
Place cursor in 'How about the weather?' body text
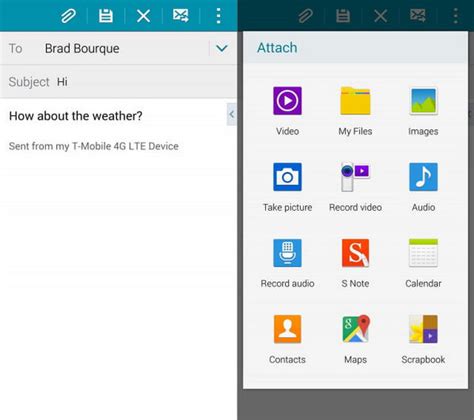tap(76, 116)
